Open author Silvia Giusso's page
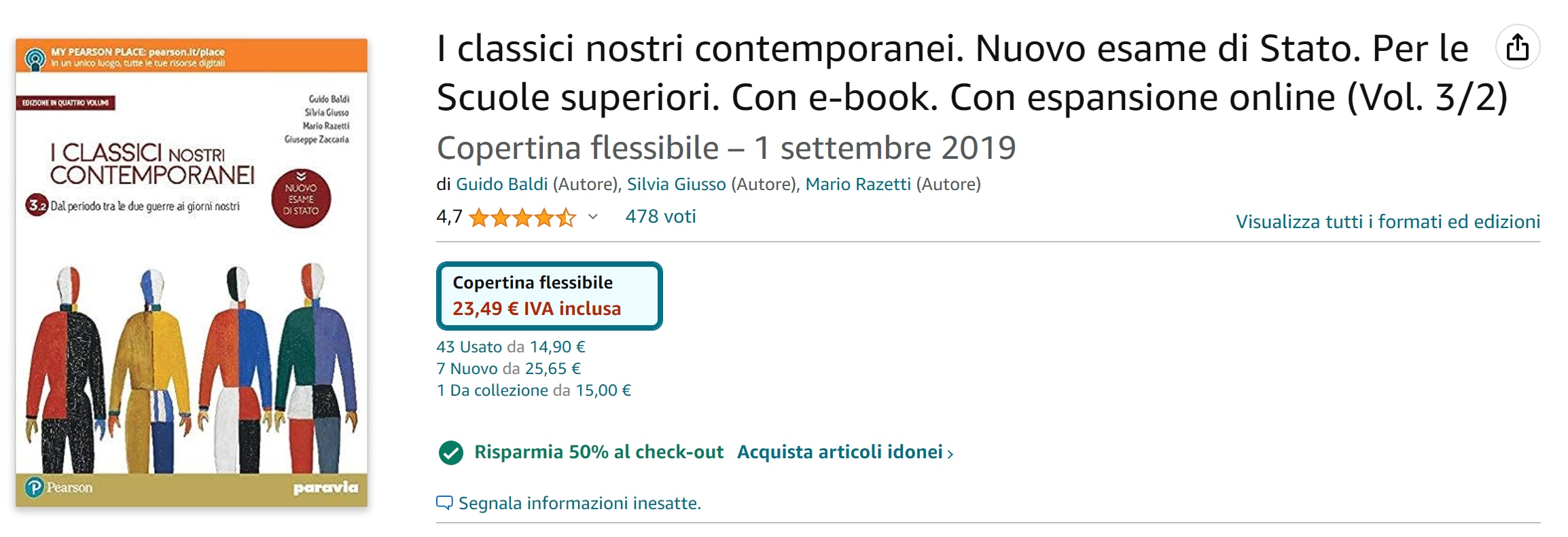Screen dimensions: 1568x537 [x=676, y=184]
